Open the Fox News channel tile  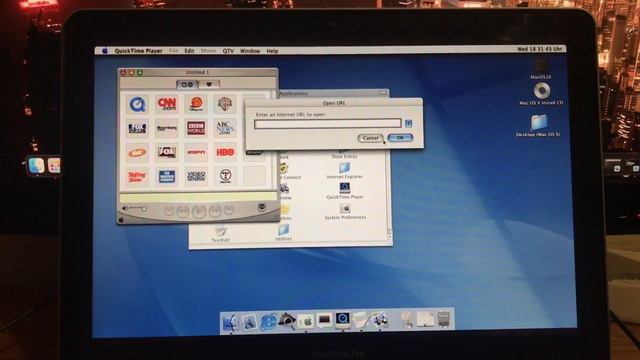coord(167,152)
